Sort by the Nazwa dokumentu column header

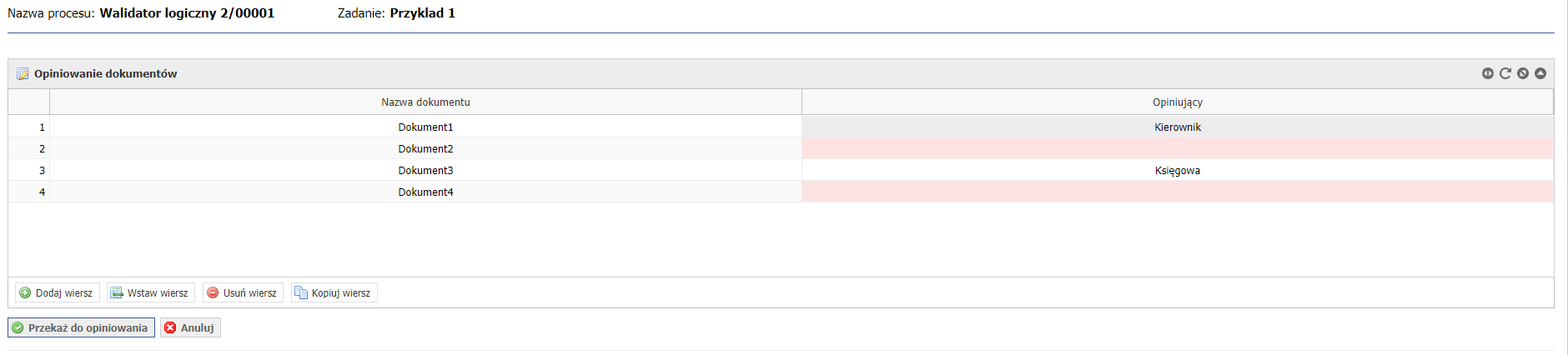425,102
